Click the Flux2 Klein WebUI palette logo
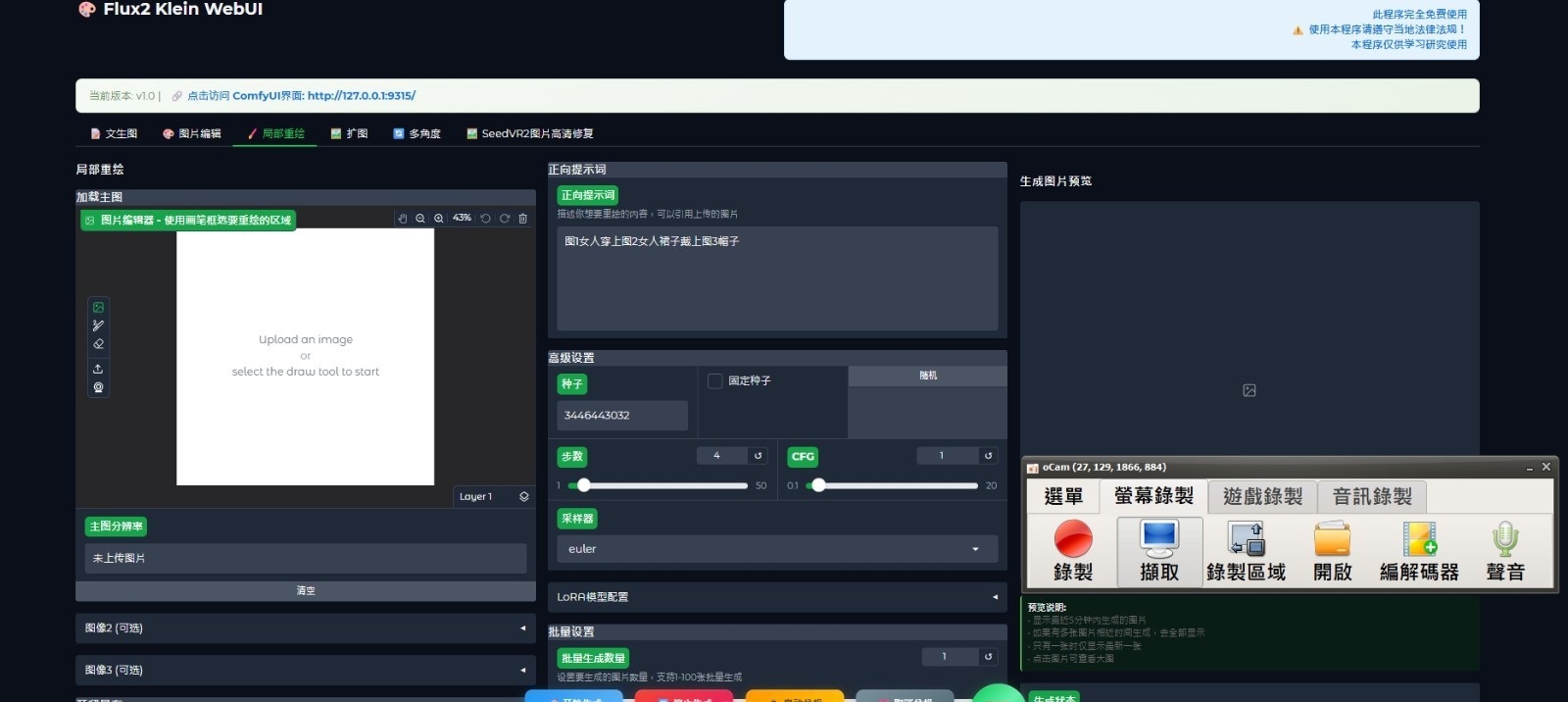This screenshot has width=1568, height=702. point(86,9)
